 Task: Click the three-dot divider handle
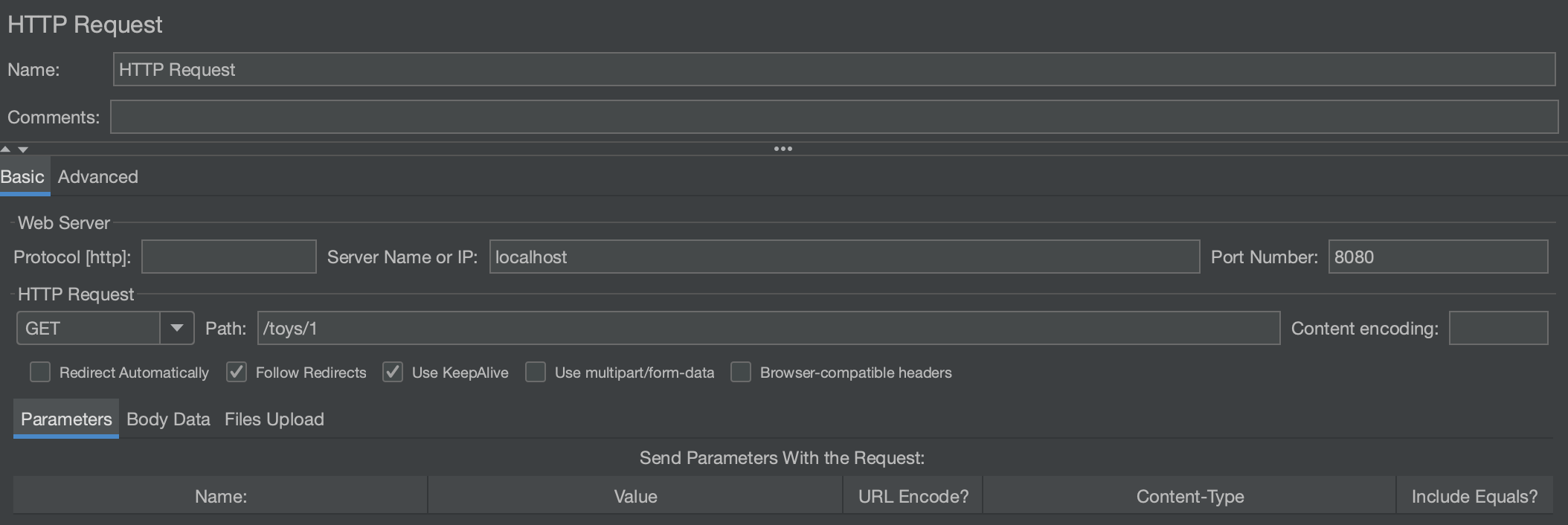pyautogui.click(x=783, y=149)
